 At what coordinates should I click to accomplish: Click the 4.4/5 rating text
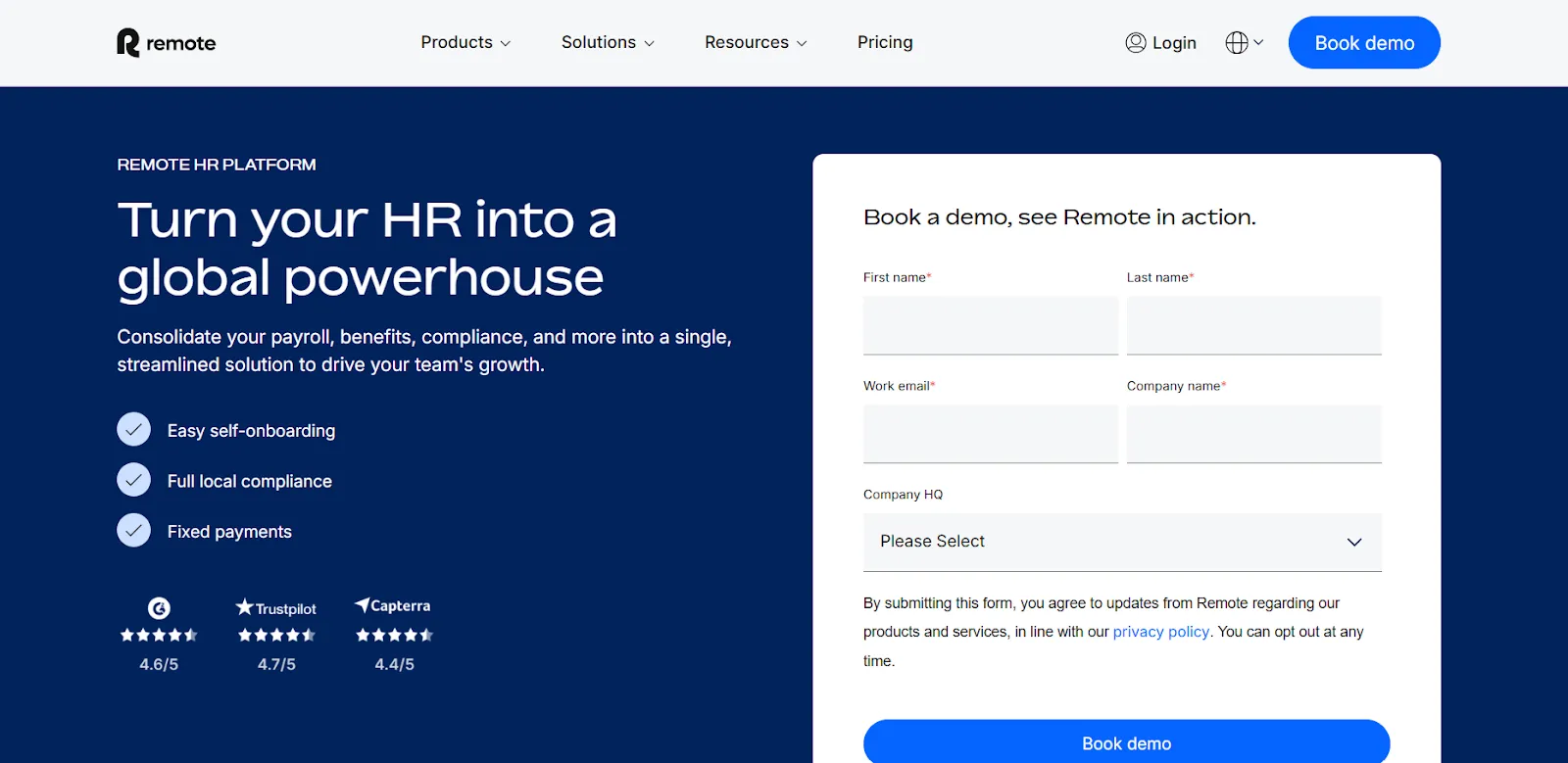(x=394, y=664)
